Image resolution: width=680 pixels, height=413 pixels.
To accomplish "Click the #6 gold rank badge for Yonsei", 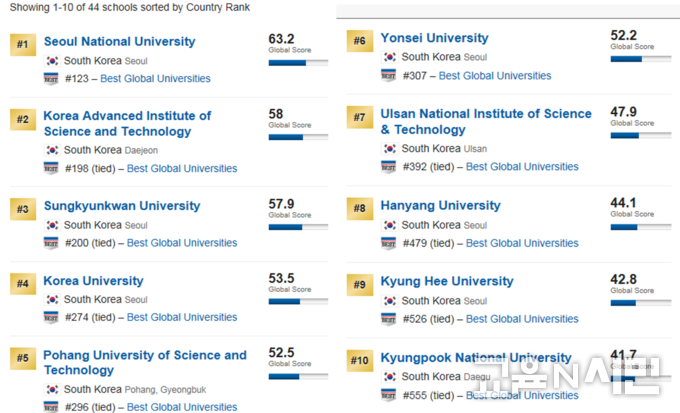I will tap(360, 41).
